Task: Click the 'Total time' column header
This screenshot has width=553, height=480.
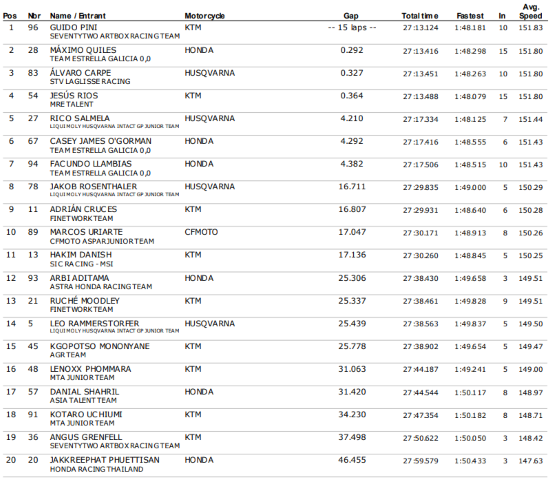Action: [420, 16]
